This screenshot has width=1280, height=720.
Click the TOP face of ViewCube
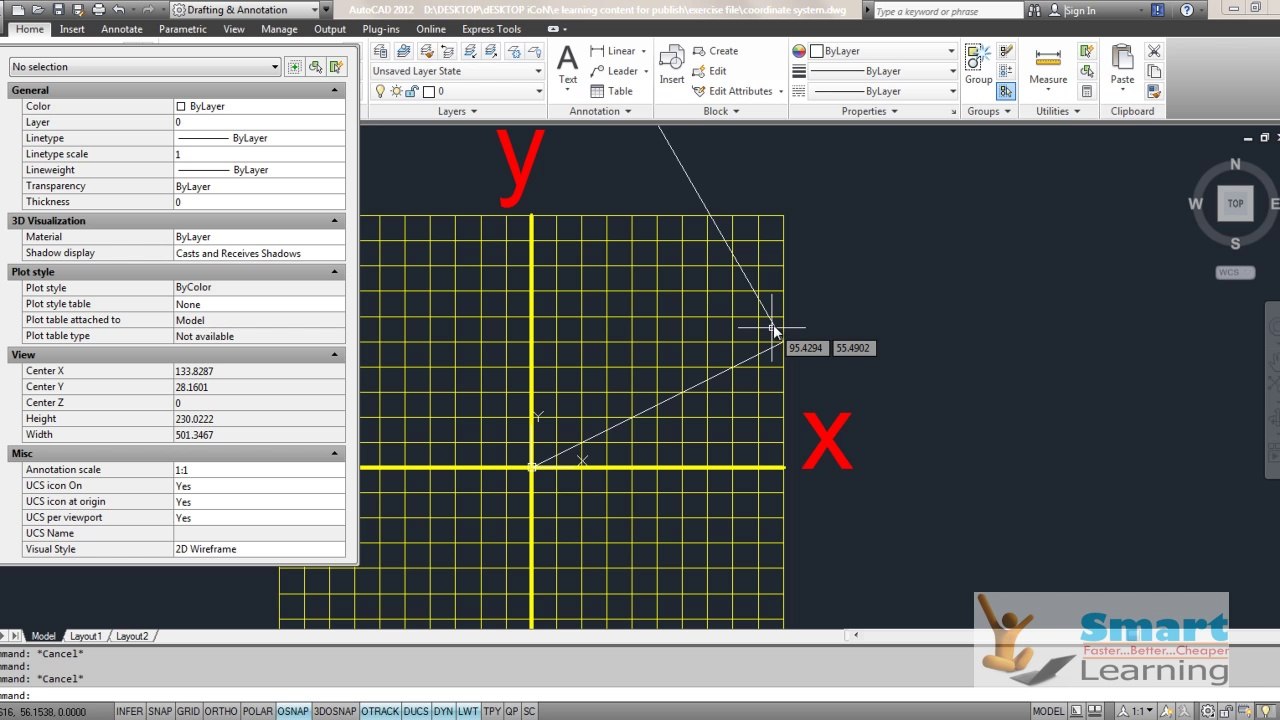[1235, 203]
